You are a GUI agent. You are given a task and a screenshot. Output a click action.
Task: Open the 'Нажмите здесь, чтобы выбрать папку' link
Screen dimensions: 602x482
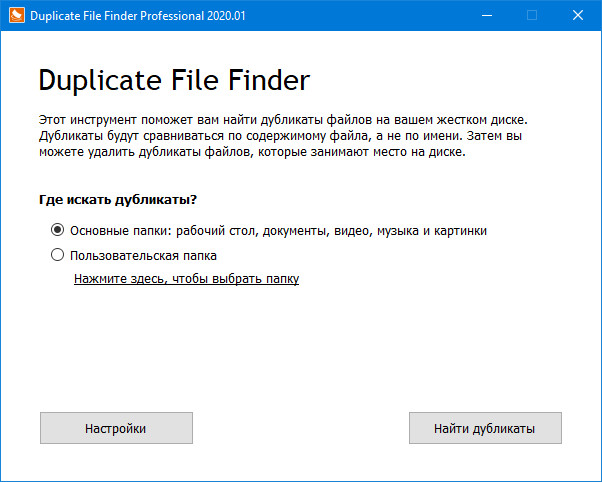click(186, 279)
